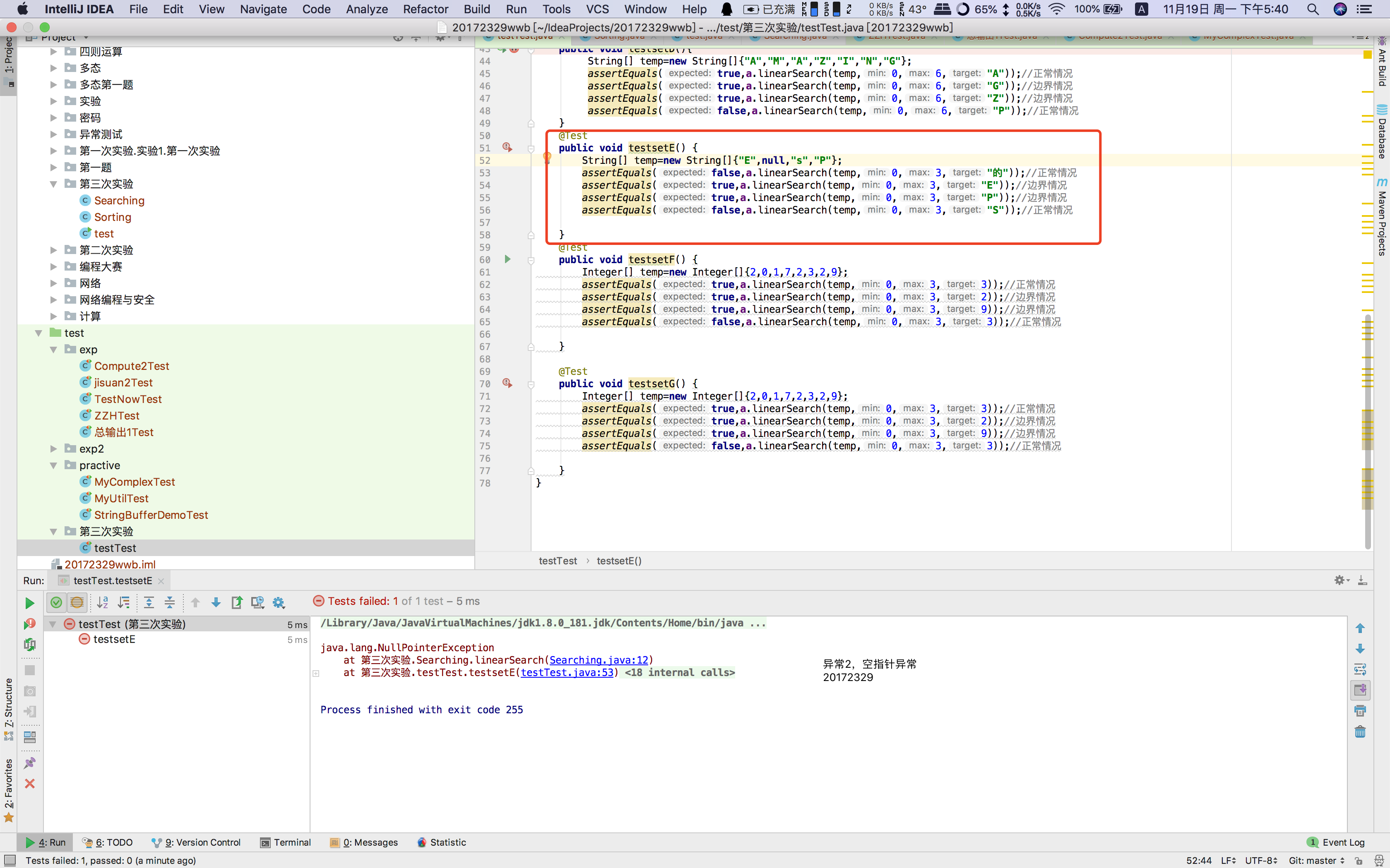1390x868 pixels.
Task: Select Searching class in Project tree
Action: click(x=119, y=200)
